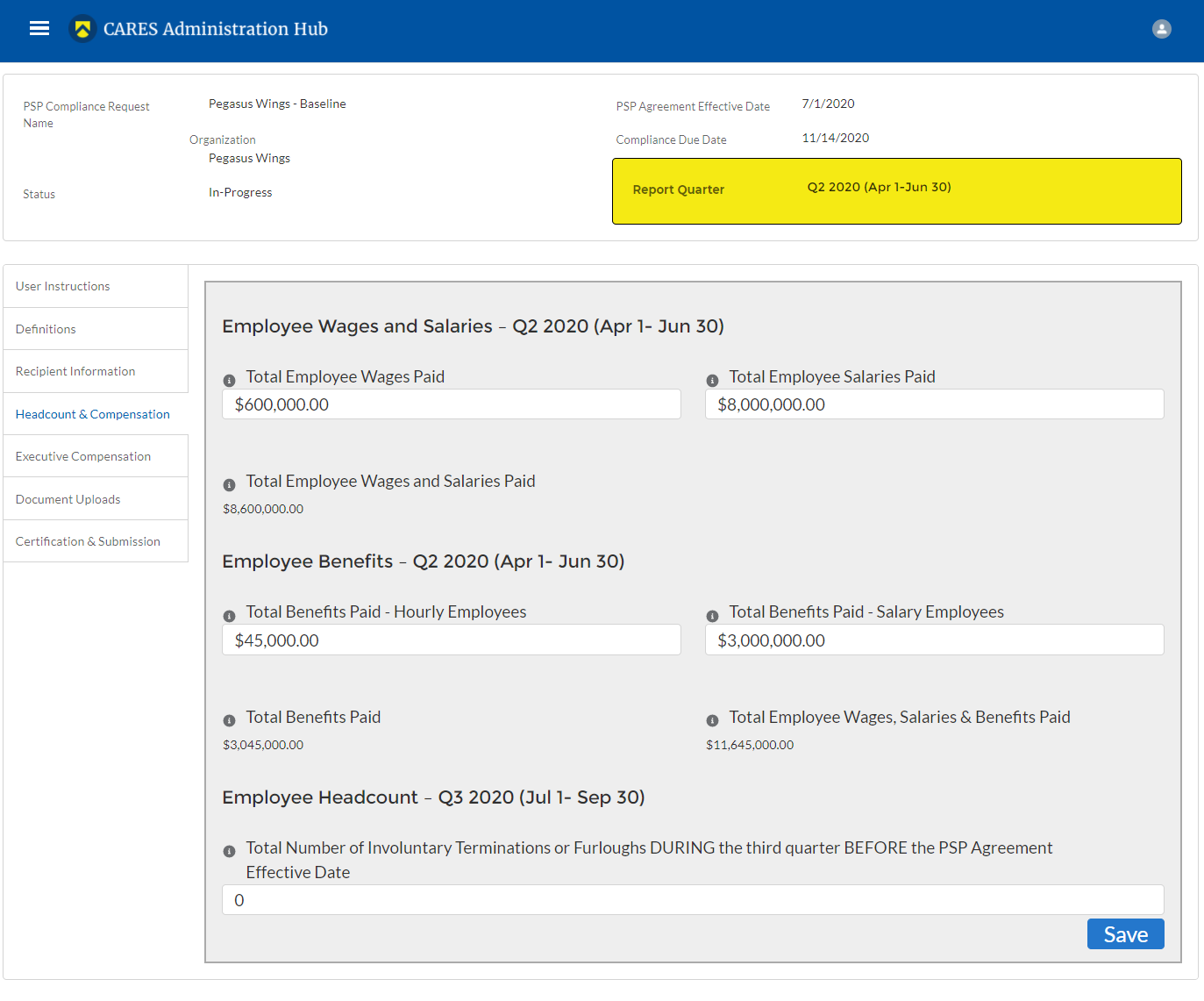Click the Involuntary Terminations count input field
The width and height of the screenshot is (1204, 1001).
pos(692,900)
